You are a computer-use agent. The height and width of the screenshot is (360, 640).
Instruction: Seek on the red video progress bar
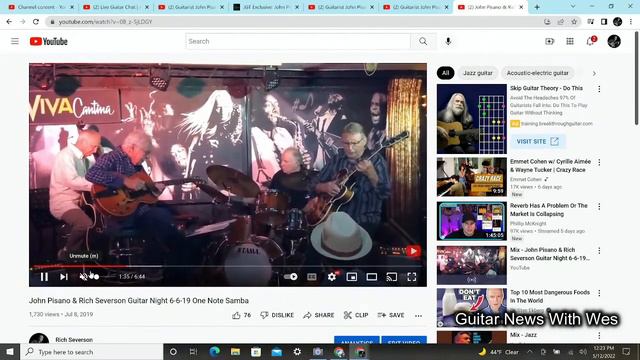(x=228, y=267)
